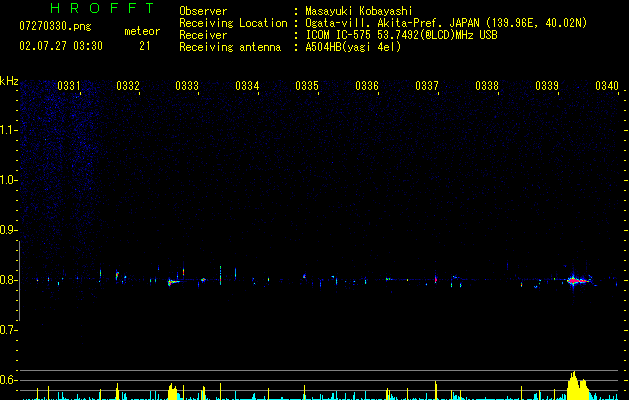
Task: Click the 'Receiving Location' label
Action: [x=233, y=23]
